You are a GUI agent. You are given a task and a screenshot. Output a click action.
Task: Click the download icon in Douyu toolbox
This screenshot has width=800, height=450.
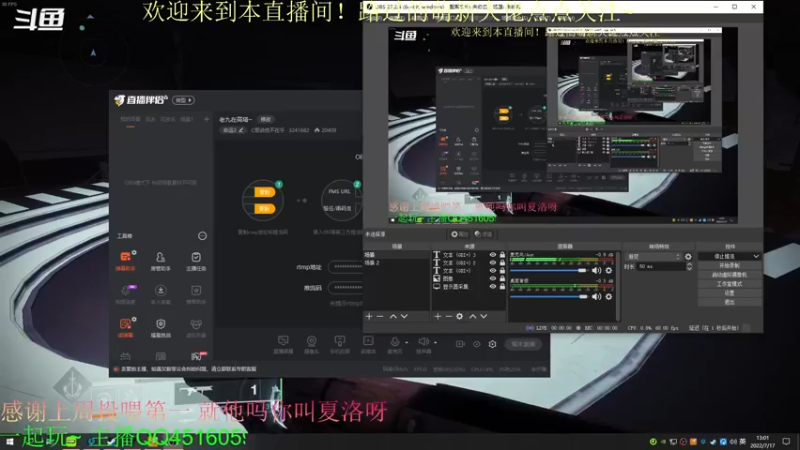pyautogui.click(x=160, y=290)
